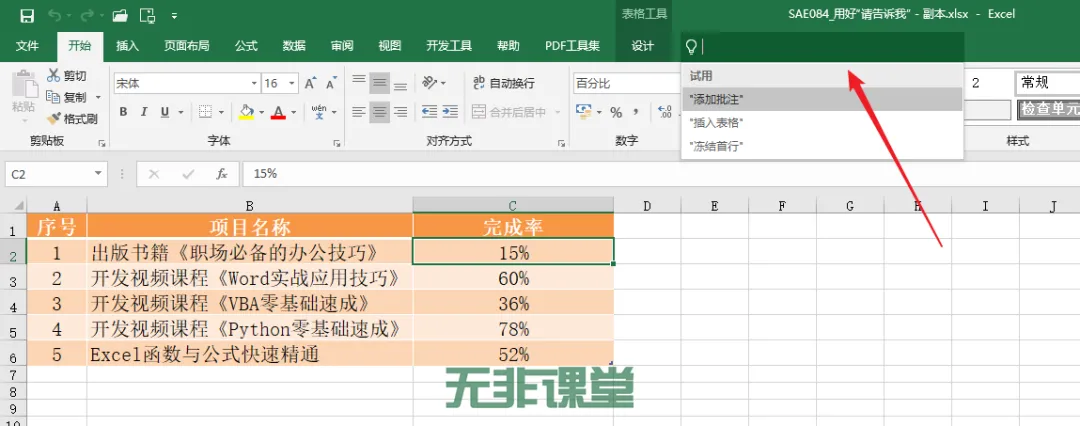Viewport: 1080px width, 426px height.
Task: Click the formula bar showing 15%
Action: coord(661,174)
